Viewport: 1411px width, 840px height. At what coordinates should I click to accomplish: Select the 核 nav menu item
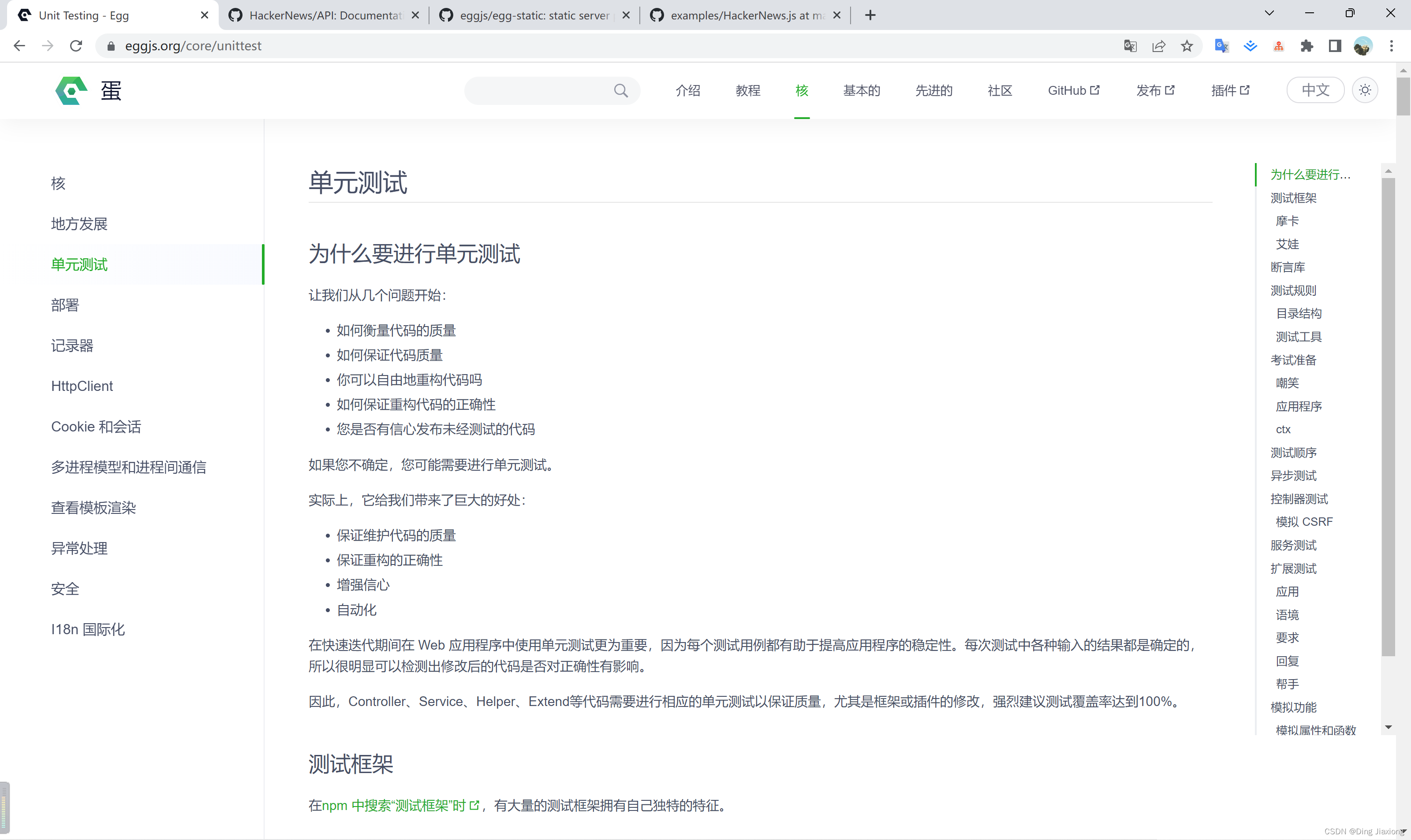(x=801, y=90)
